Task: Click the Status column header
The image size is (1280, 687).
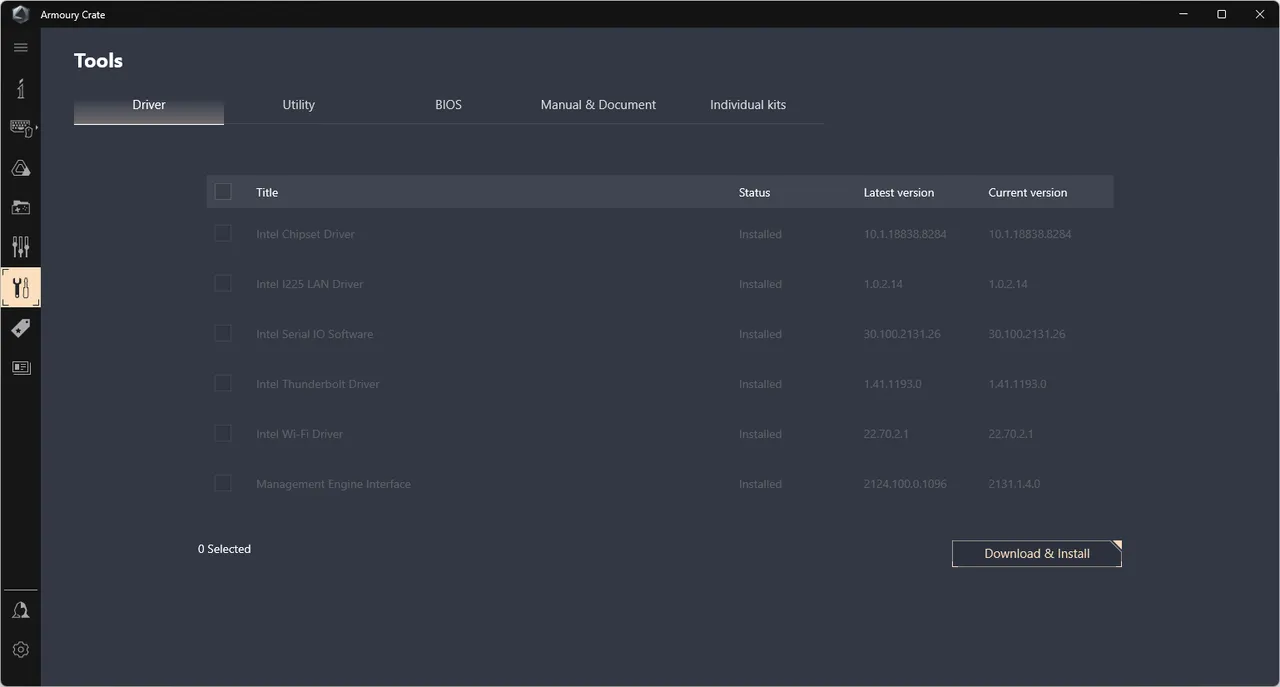Action: point(754,193)
